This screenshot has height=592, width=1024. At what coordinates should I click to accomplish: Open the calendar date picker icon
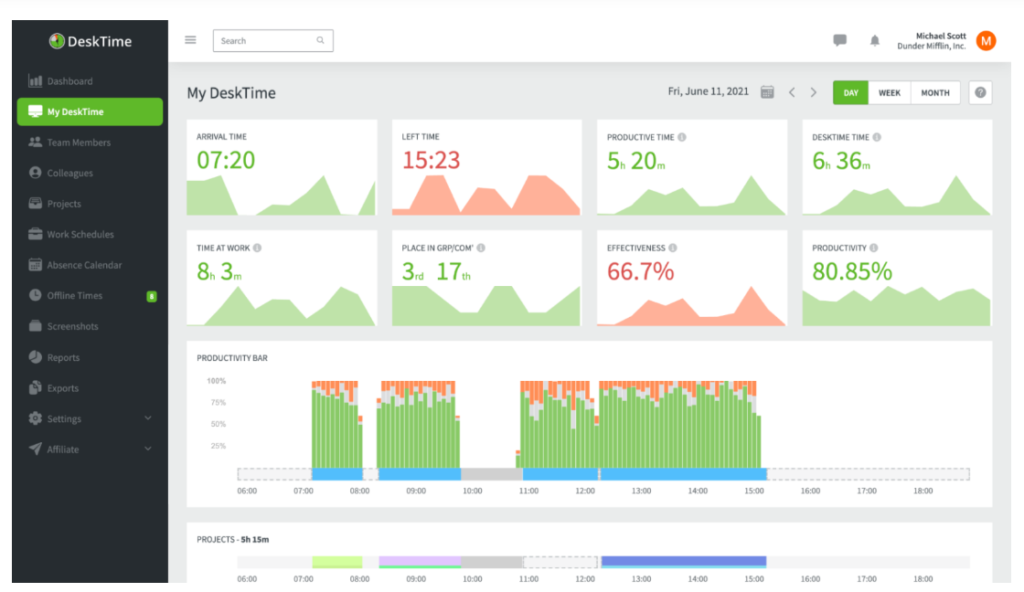coord(767,93)
